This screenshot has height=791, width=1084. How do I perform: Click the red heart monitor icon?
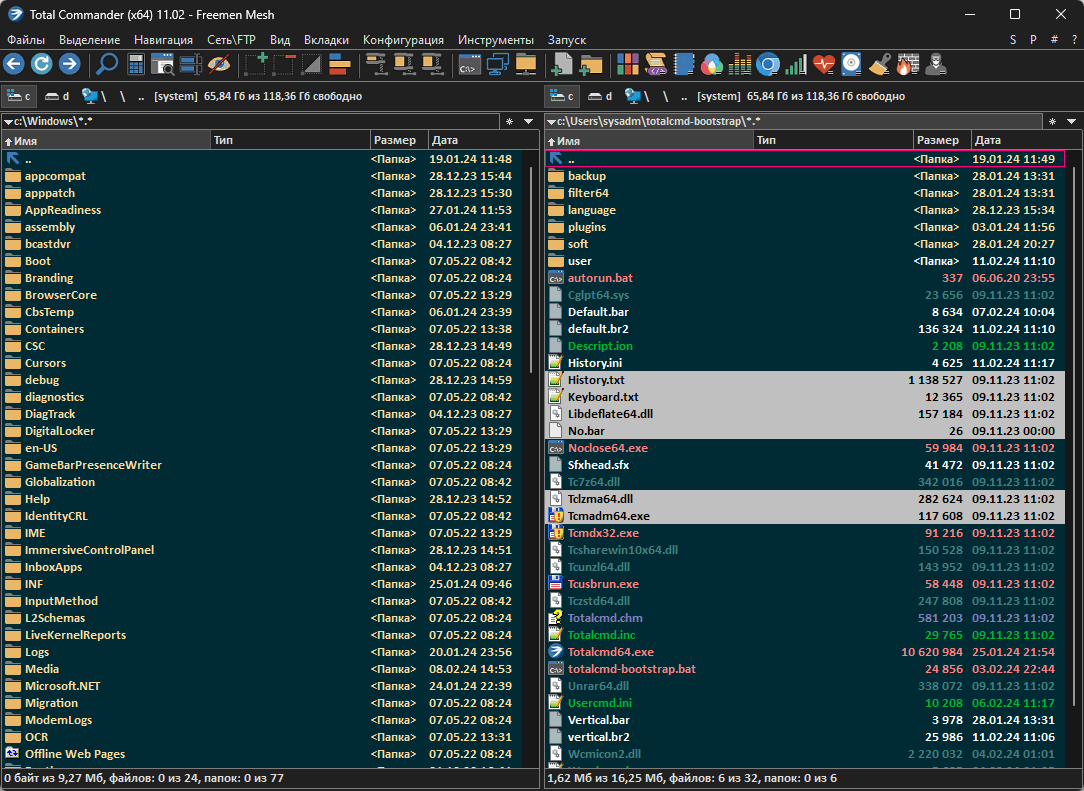(823, 65)
